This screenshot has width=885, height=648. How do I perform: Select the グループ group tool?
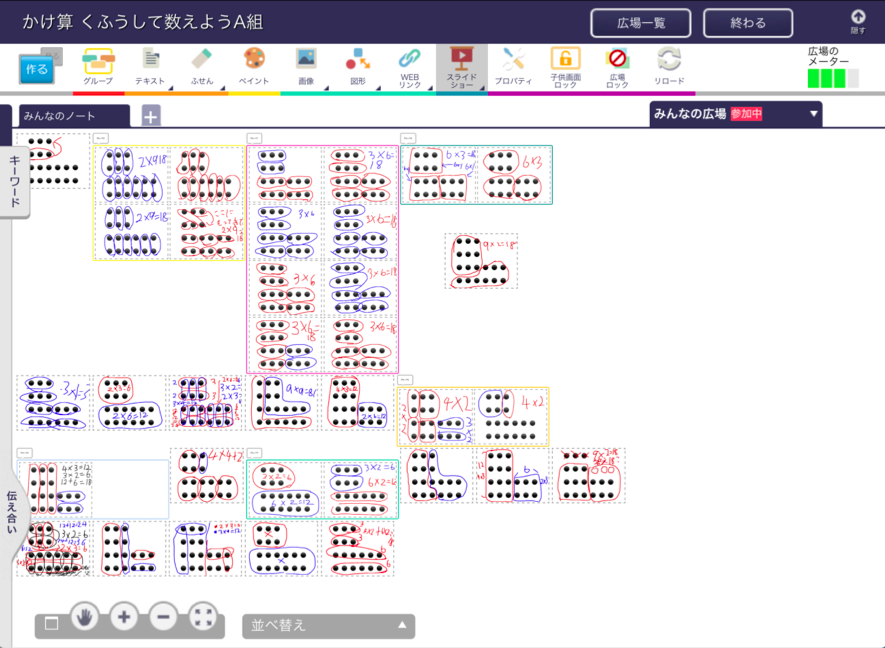tap(98, 66)
